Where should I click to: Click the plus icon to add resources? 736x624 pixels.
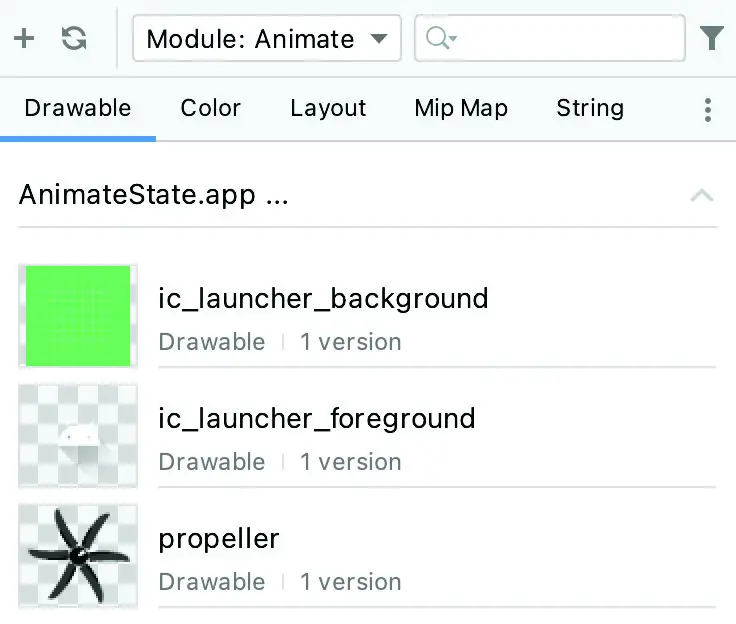point(24,39)
